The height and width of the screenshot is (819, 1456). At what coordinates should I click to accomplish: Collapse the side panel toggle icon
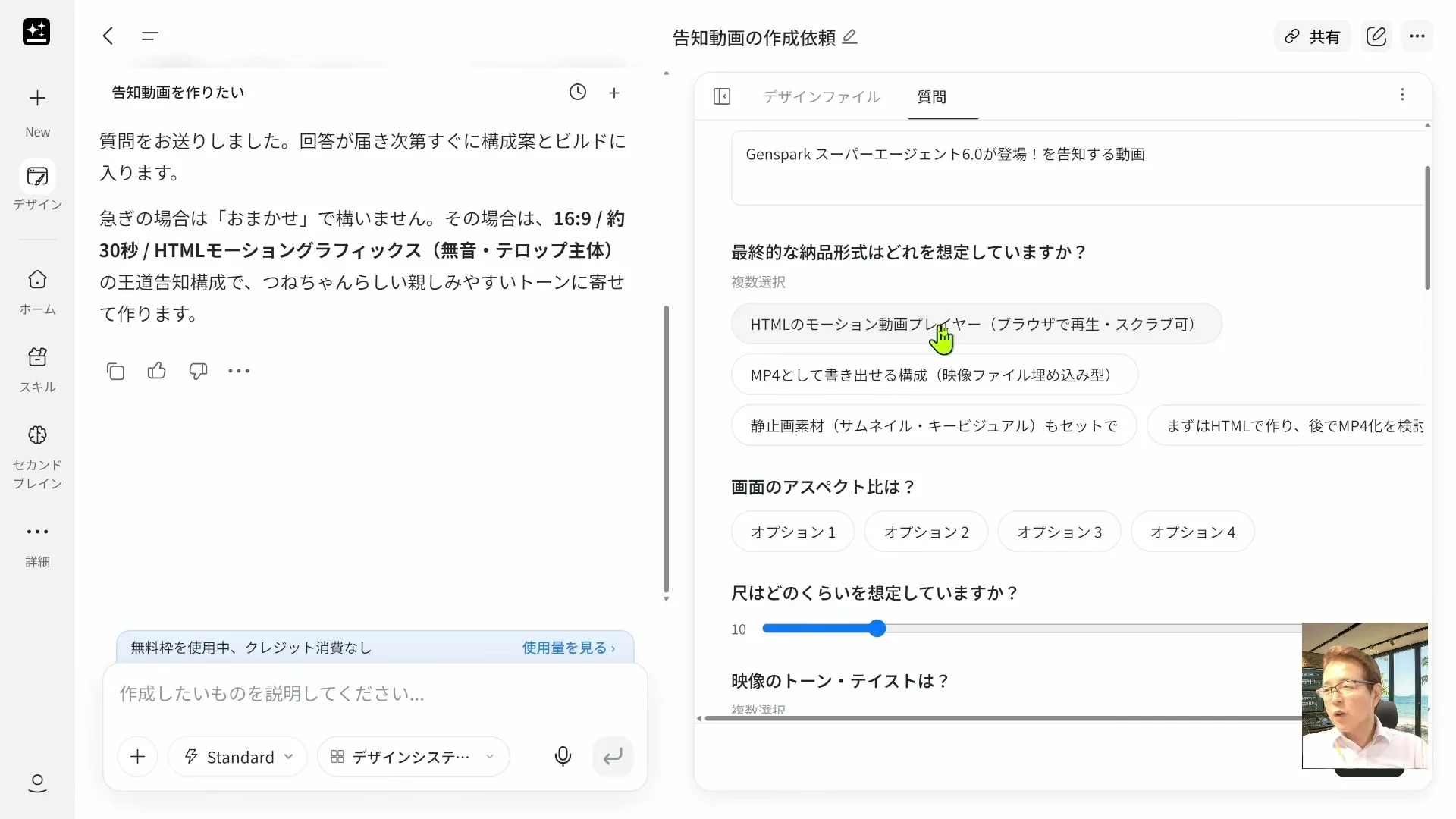click(722, 96)
